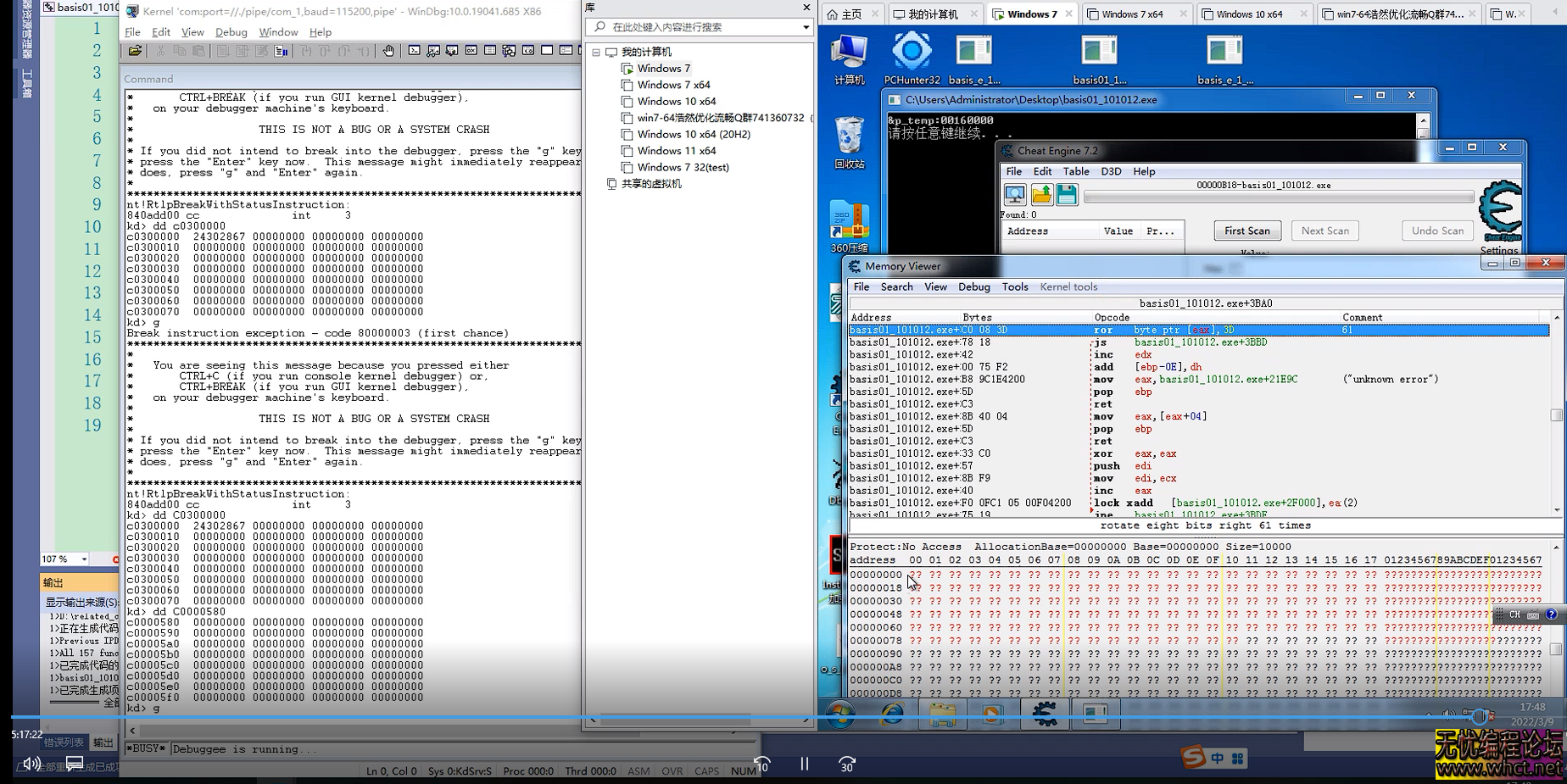This screenshot has width=1567, height=784.
Task: Open the library search box dropdown arrow
Action: coord(806,27)
